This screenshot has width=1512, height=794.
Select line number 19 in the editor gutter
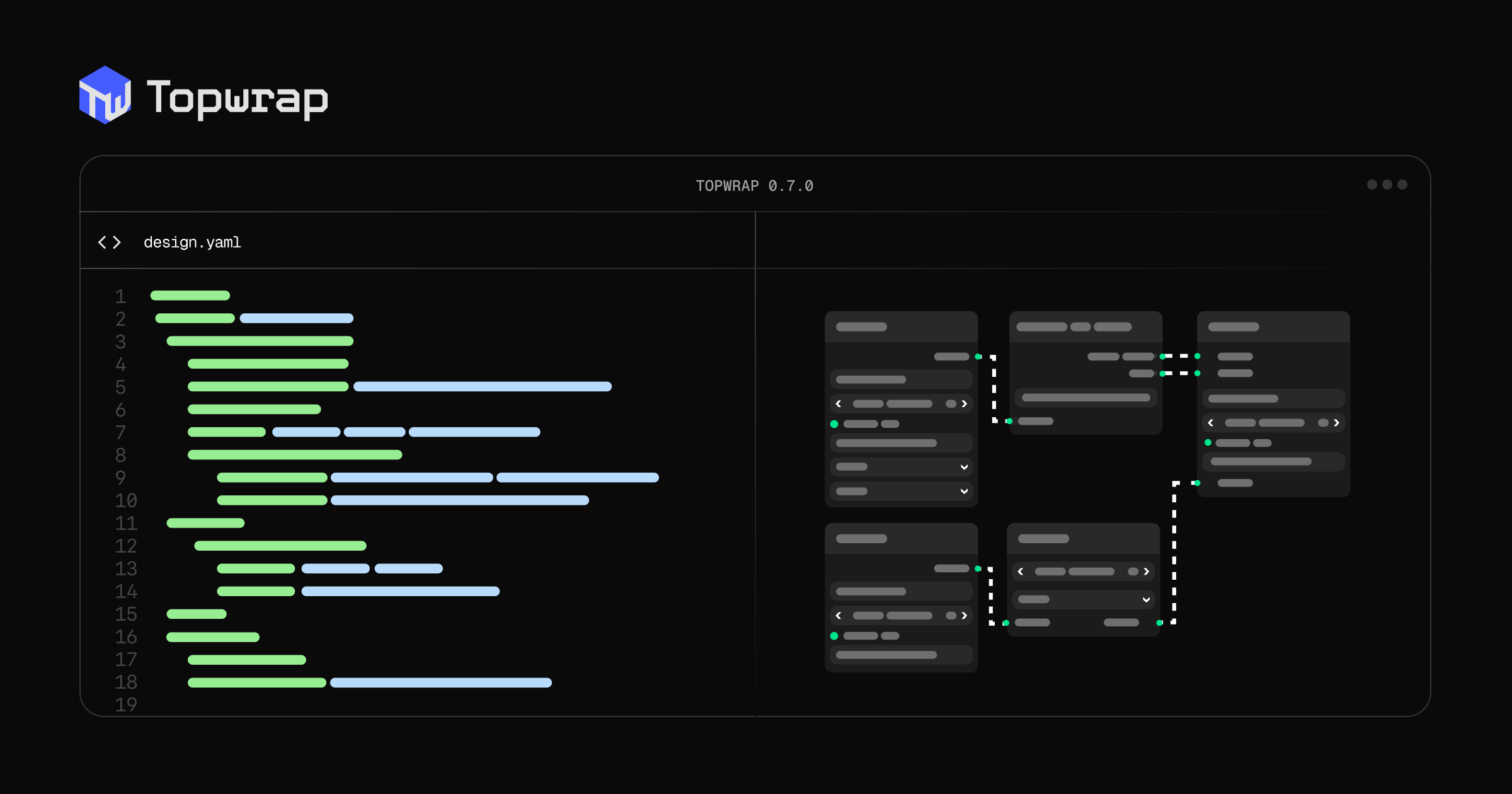(126, 704)
